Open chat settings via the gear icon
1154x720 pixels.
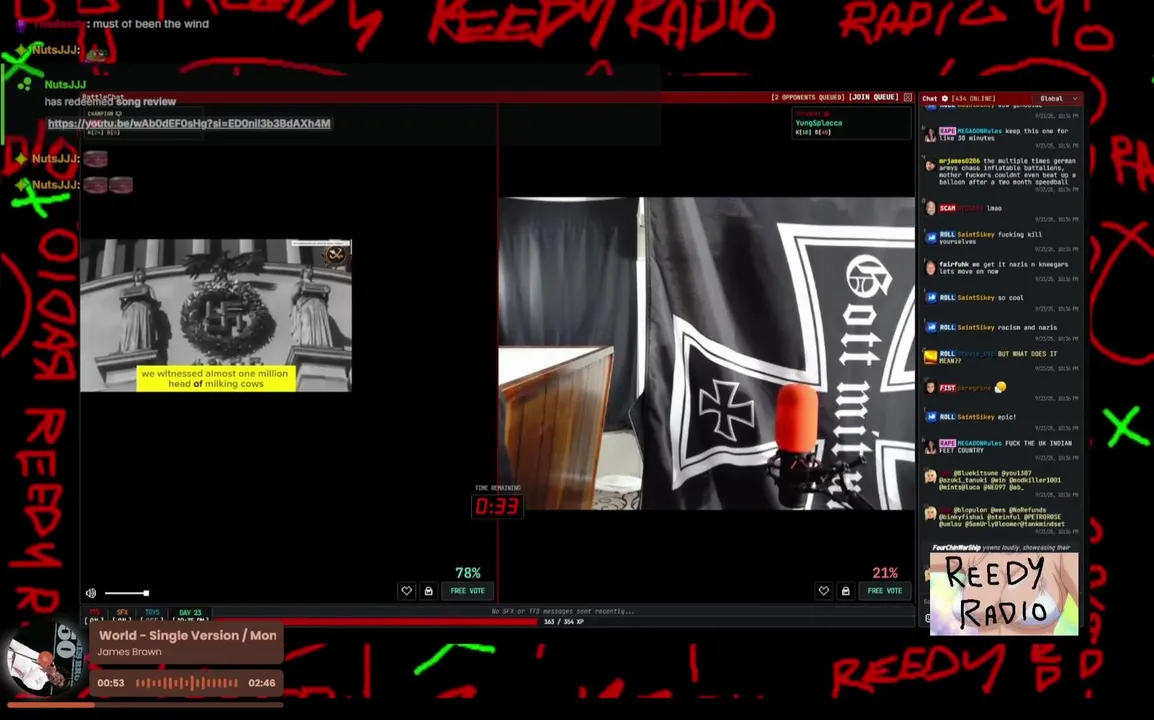coord(945,98)
